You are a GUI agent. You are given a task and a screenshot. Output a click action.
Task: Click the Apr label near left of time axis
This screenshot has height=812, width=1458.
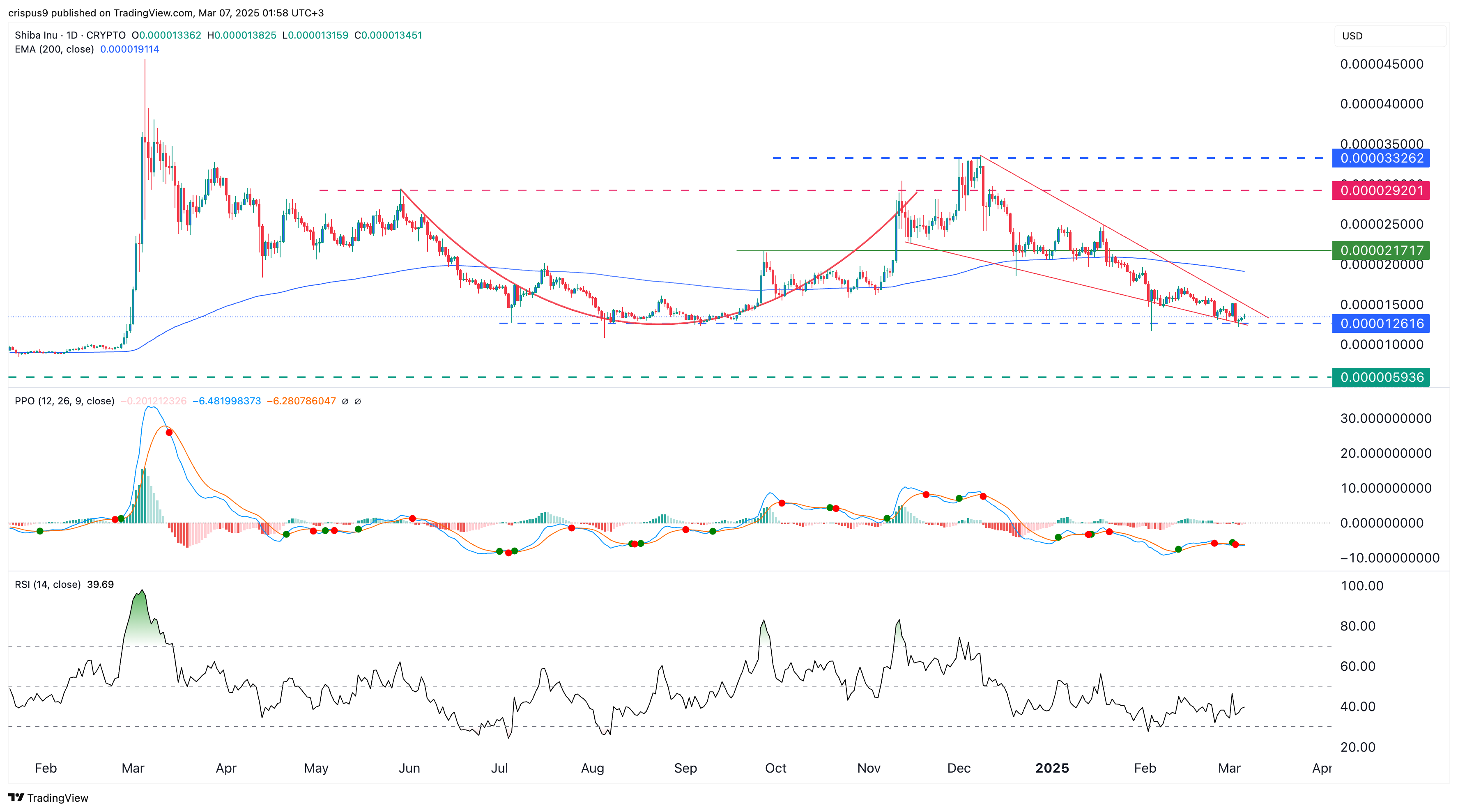click(226, 768)
